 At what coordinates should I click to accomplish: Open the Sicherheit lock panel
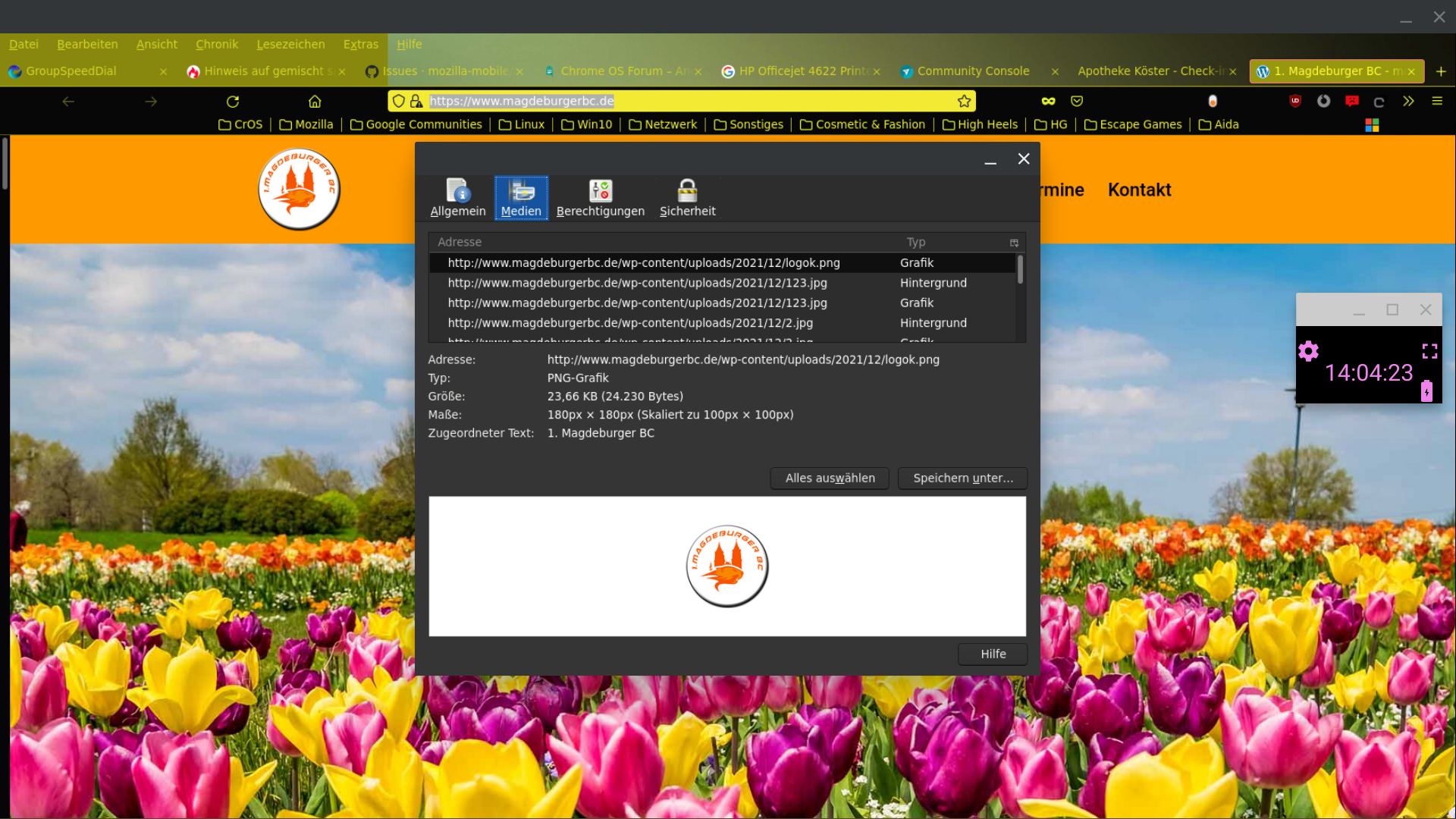(x=687, y=198)
